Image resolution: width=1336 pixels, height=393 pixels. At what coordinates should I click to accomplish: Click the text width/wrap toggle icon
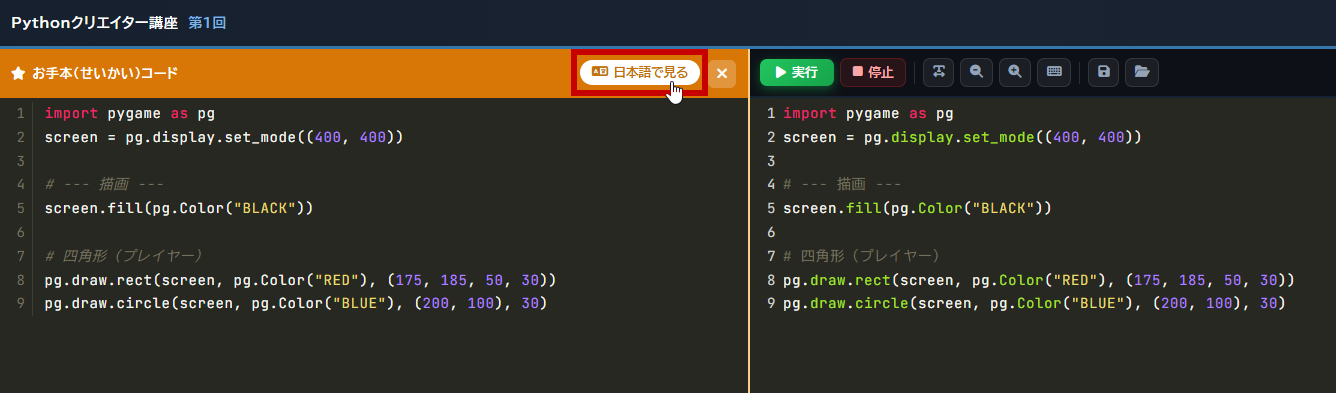[x=938, y=72]
